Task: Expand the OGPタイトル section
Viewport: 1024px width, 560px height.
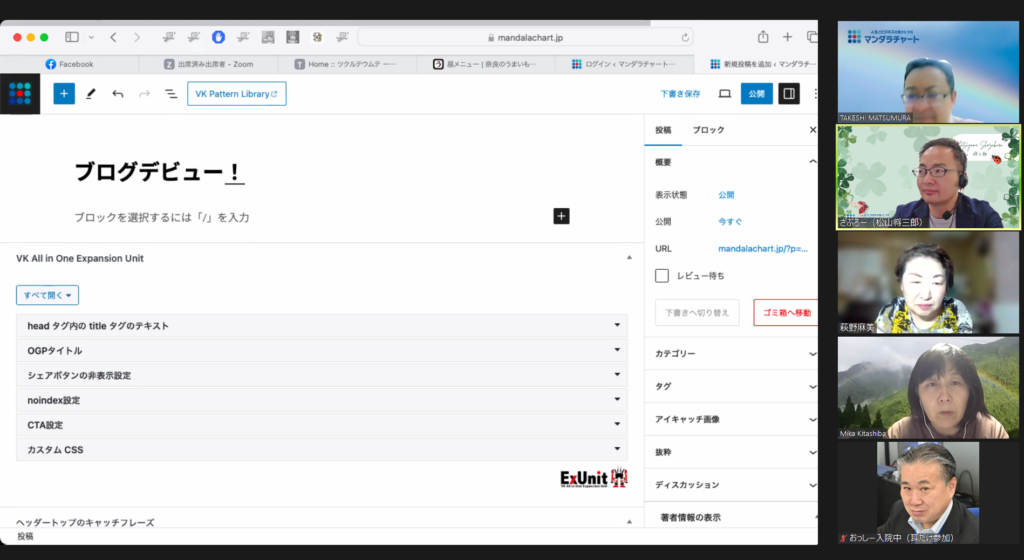Action: tap(321, 351)
